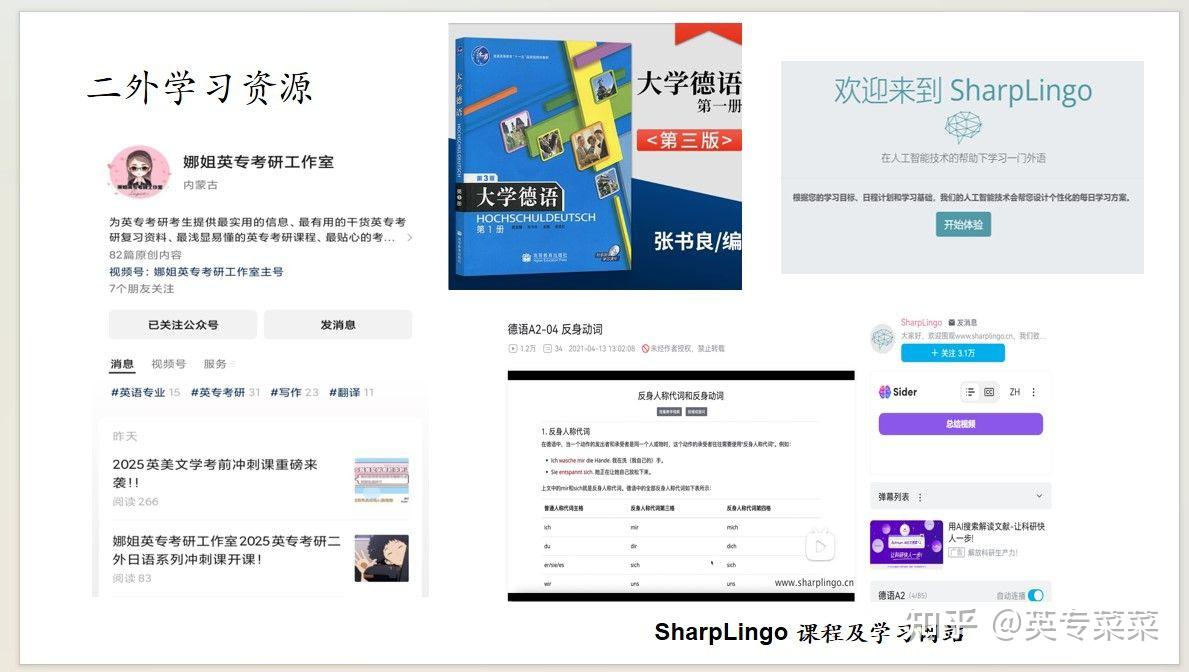Click the purple AI research ad thumbnail
Screen dimensions: 1189x672
(x=906, y=543)
